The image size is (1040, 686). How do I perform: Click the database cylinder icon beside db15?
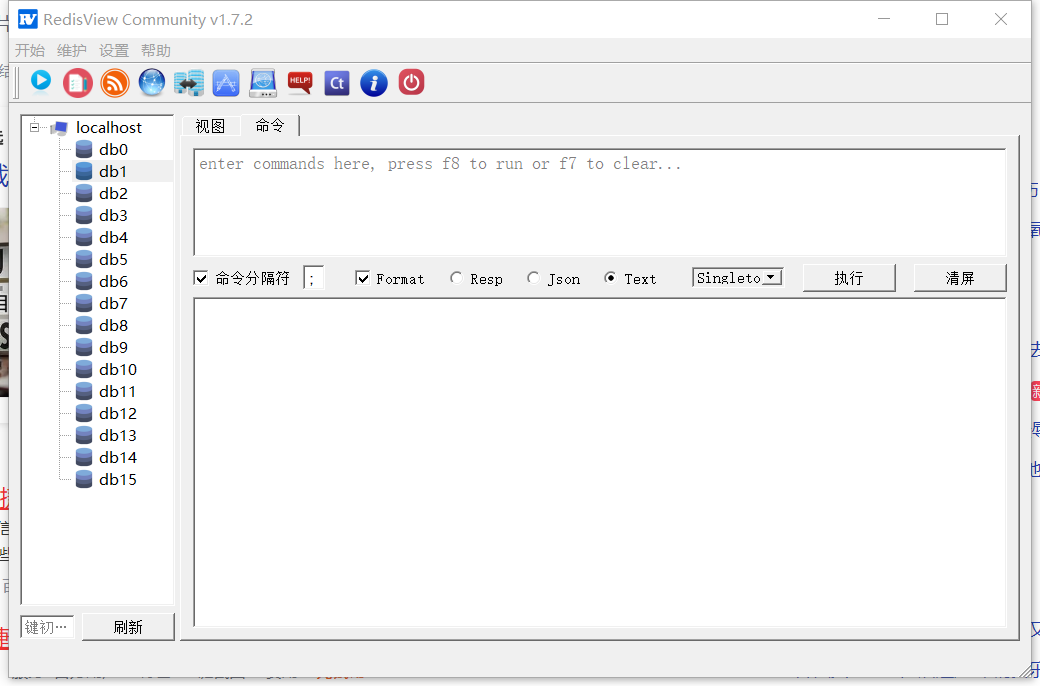pyautogui.click(x=84, y=479)
